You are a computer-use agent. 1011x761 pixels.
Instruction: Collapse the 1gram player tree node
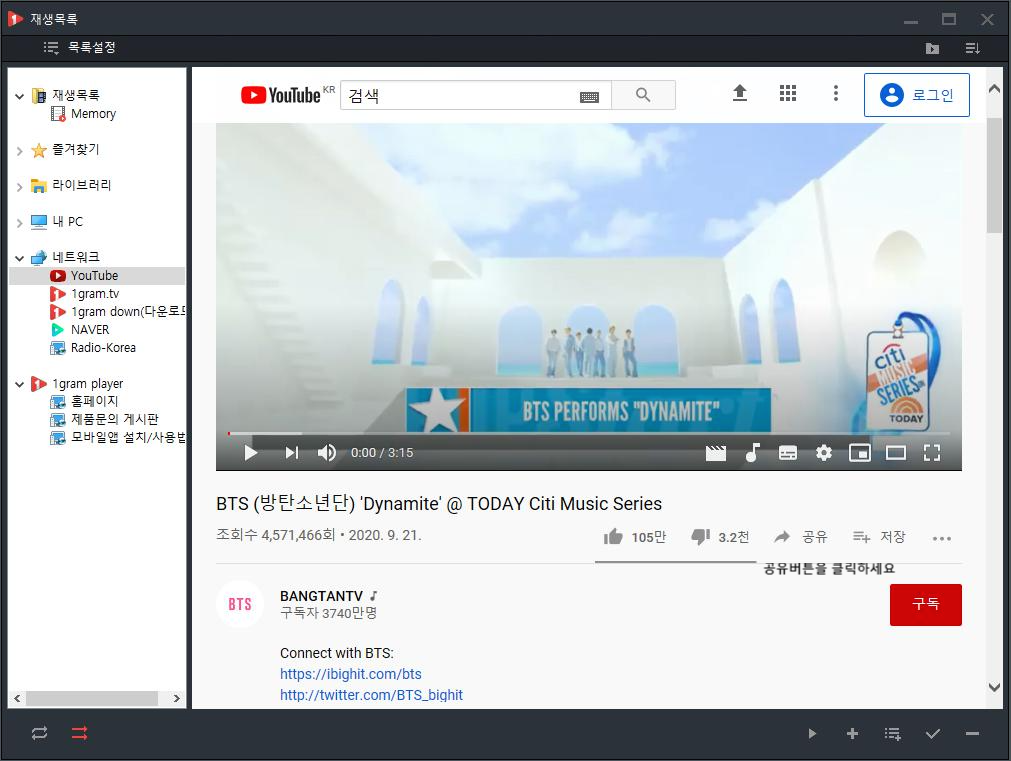coord(19,384)
